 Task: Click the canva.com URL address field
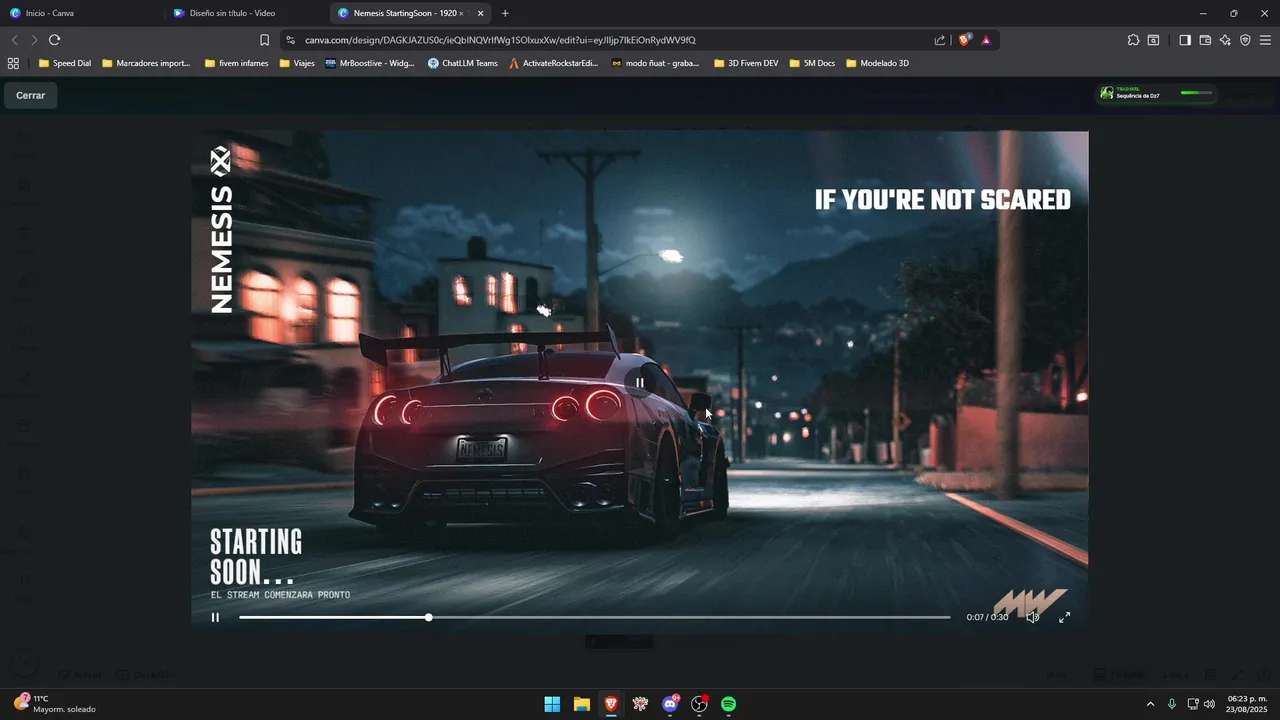500,40
